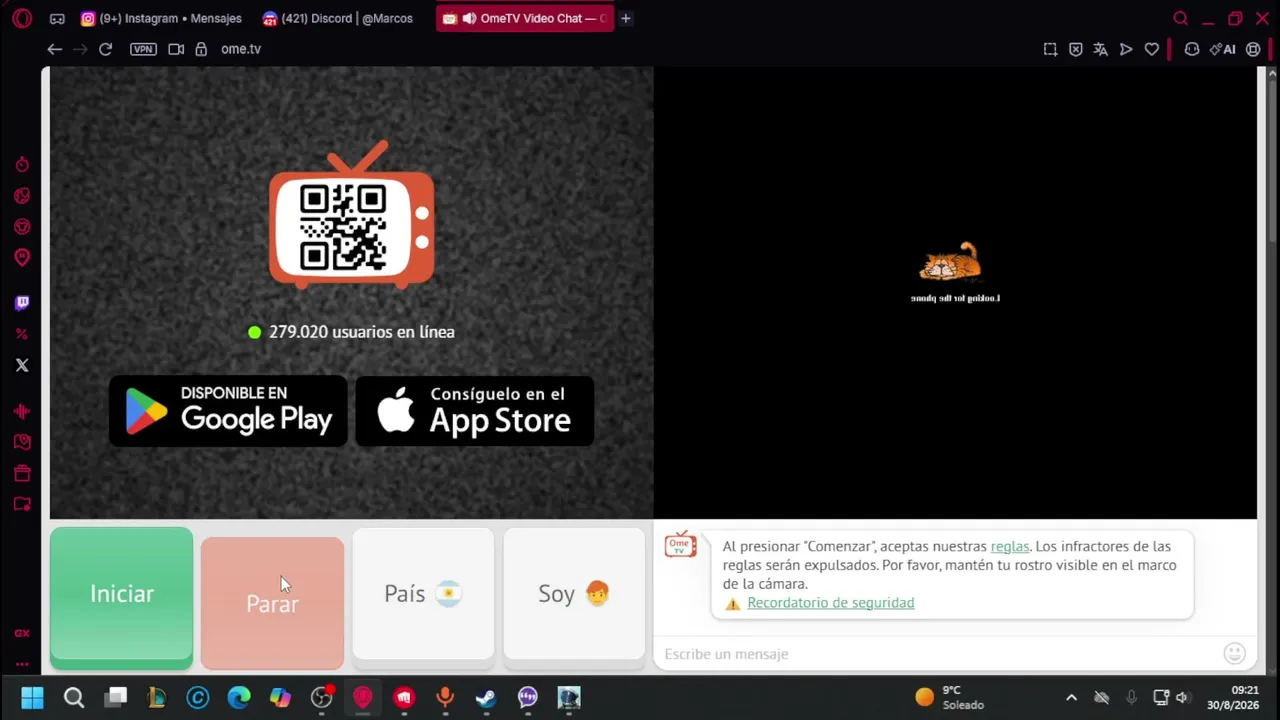Click the Parar stop button
This screenshot has height=720, width=1280.
point(272,603)
